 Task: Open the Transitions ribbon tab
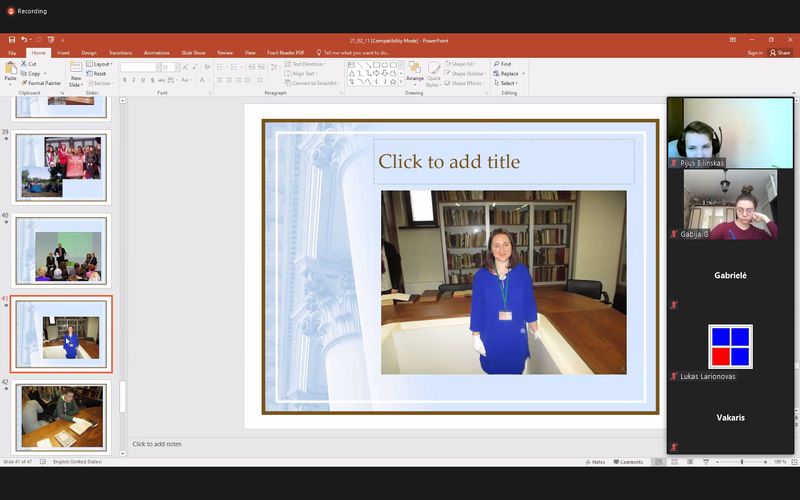tap(120, 52)
